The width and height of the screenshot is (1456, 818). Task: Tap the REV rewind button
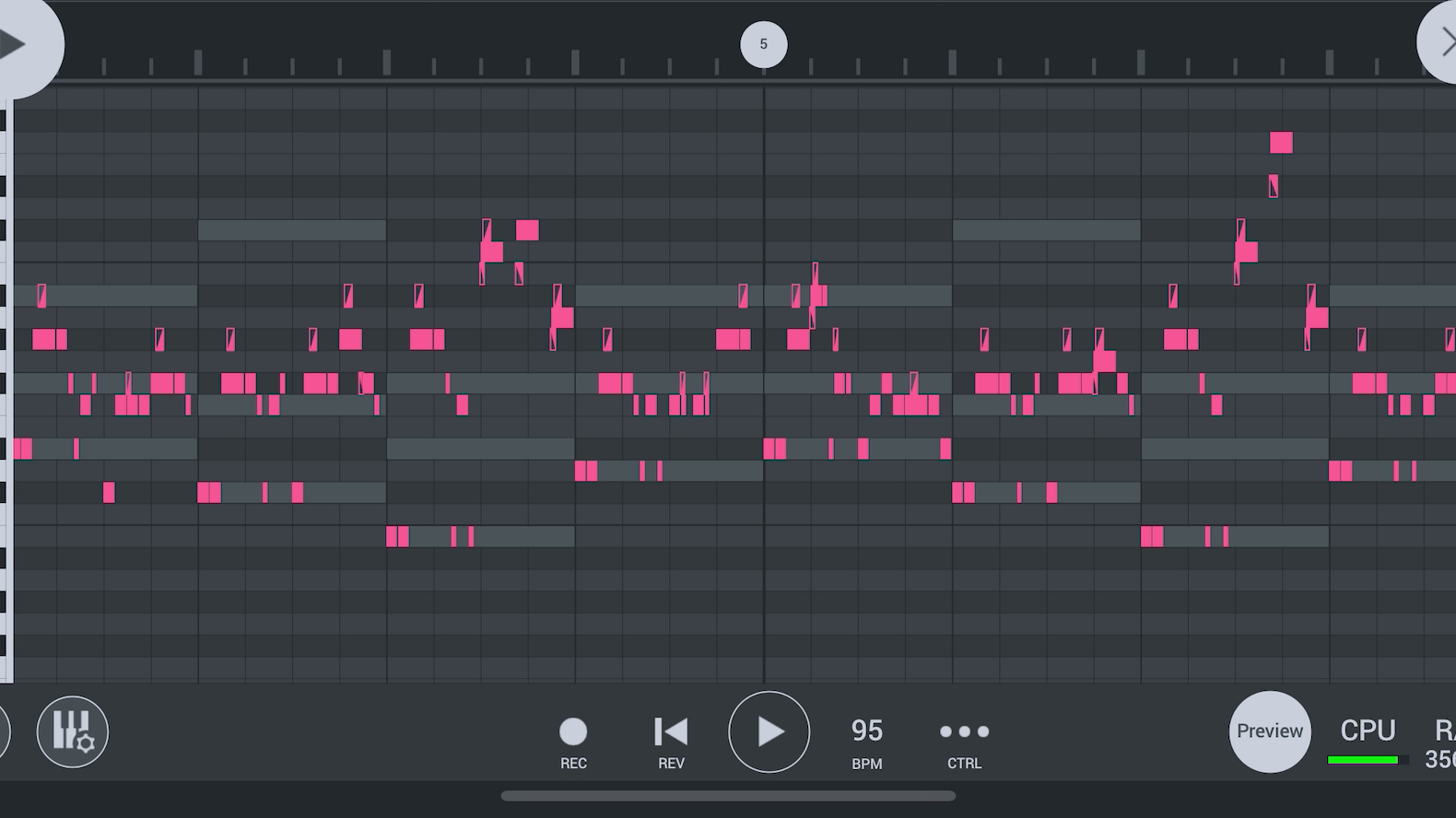pos(671,742)
